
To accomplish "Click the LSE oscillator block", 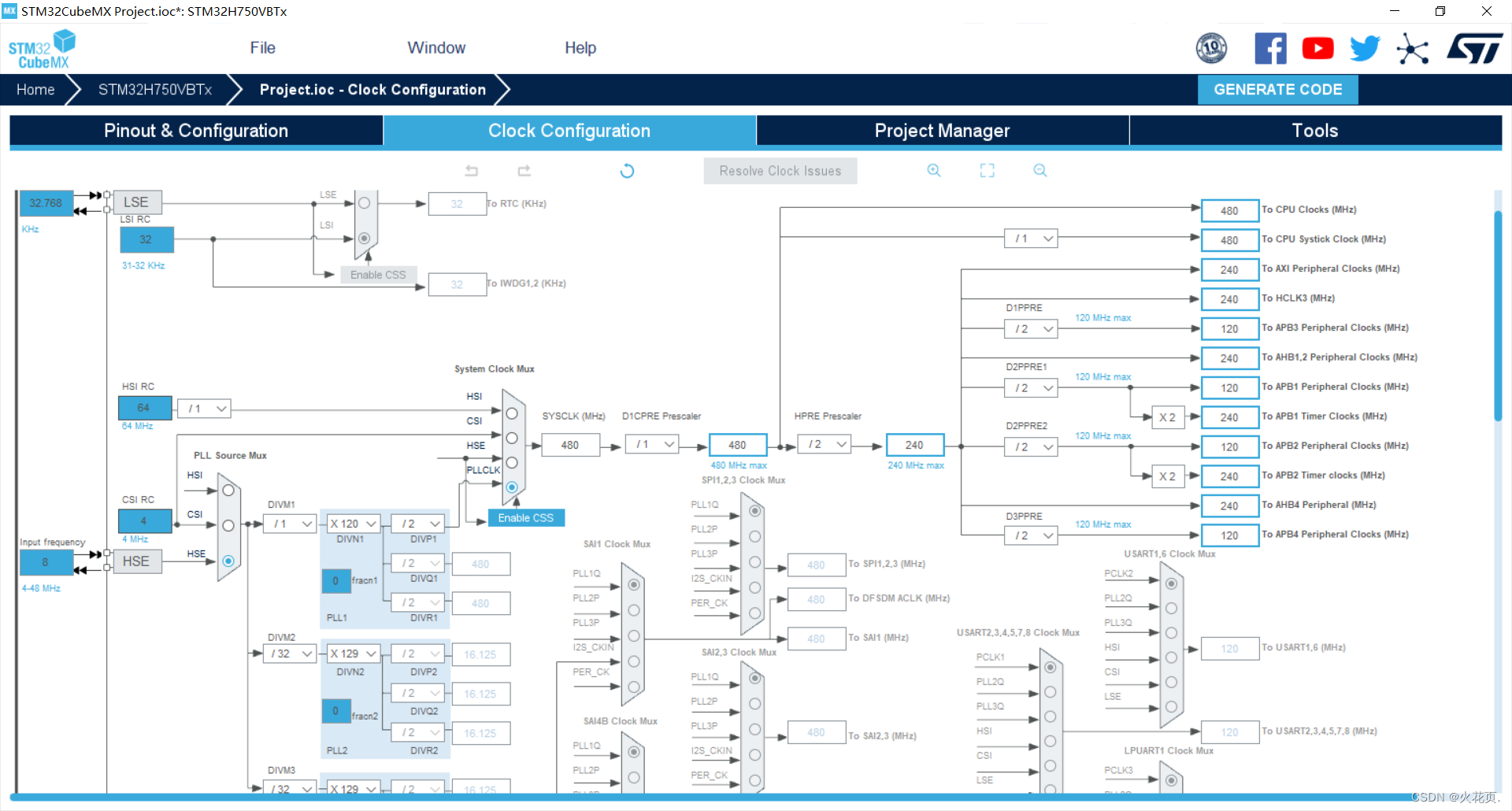I will pos(137,202).
